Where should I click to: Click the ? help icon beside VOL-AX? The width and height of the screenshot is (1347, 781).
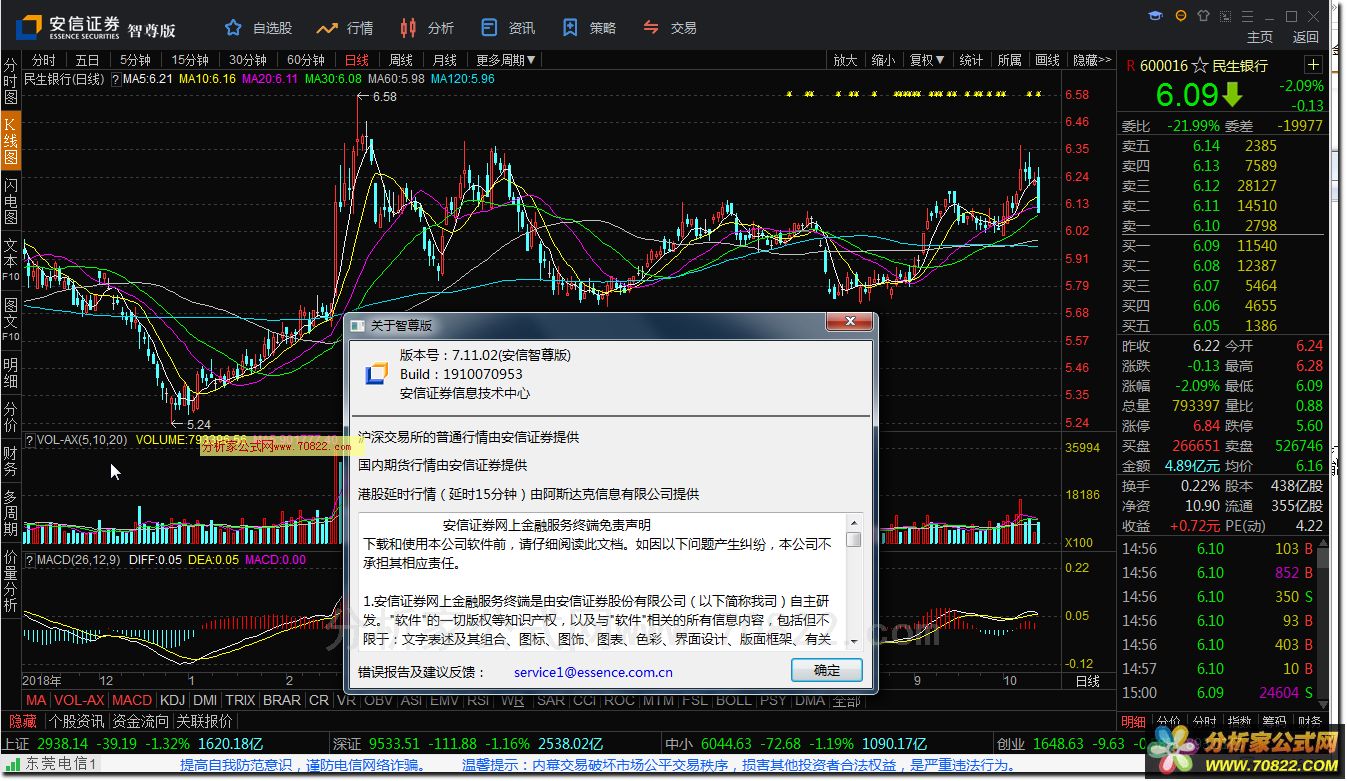point(28,439)
